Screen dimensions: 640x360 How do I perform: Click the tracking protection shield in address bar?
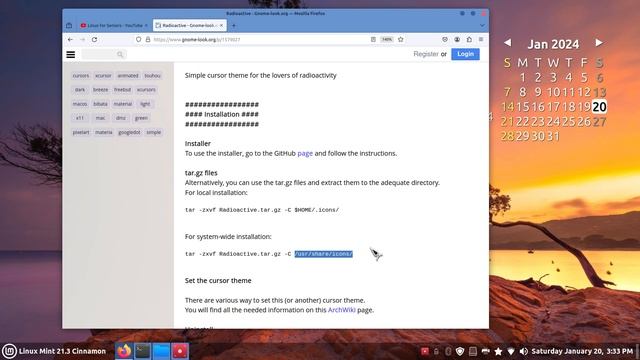139,40
